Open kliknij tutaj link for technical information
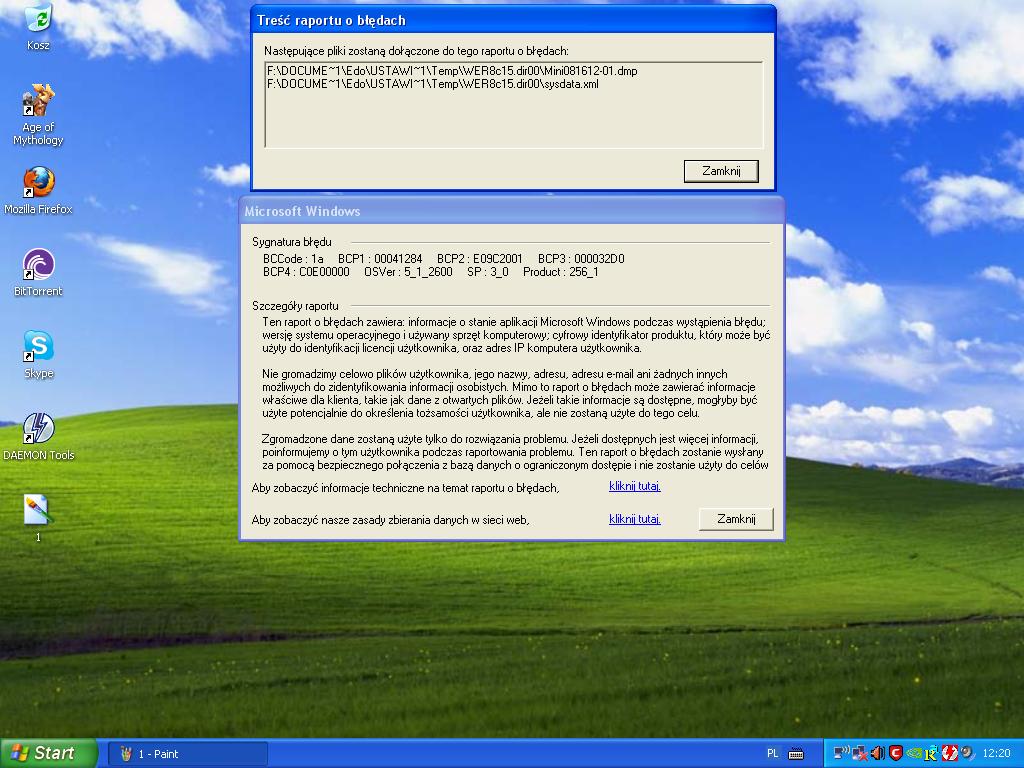This screenshot has height=768, width=1024. 635,486
